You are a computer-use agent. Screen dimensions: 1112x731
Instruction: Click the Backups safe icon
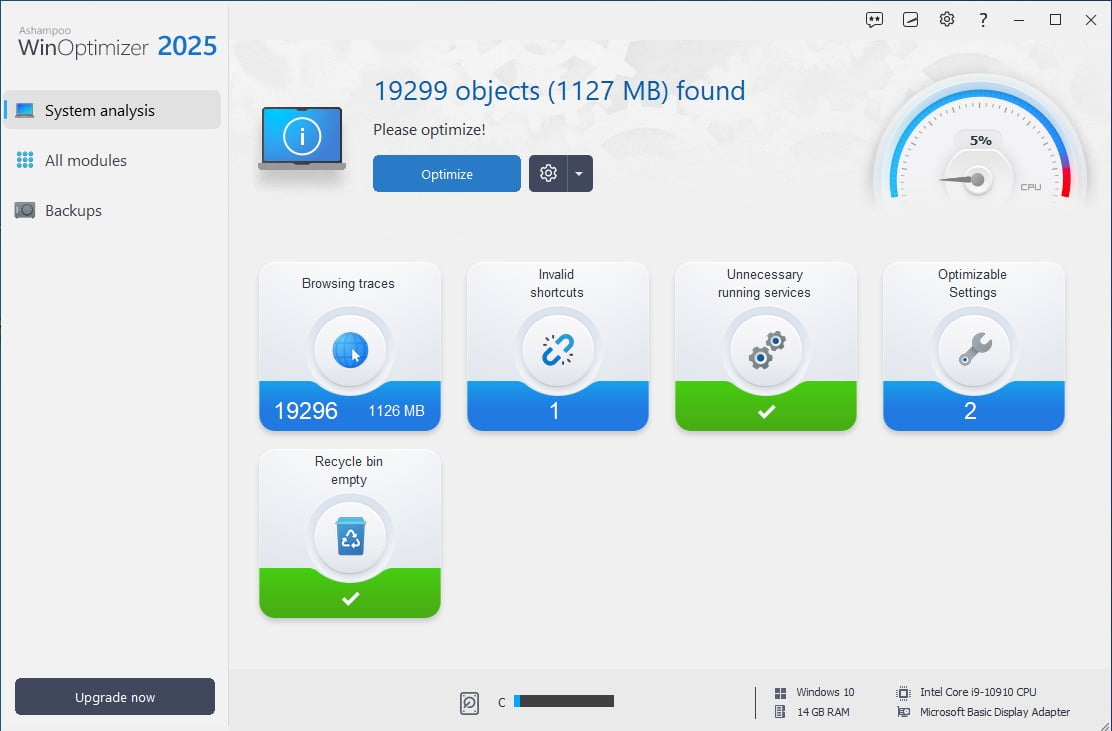tap(25, 211)
